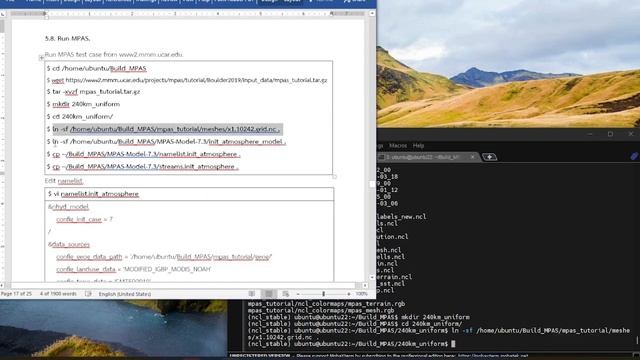The height and width of the screenshot is (360, 640).
Task: Click the 5.8. Run MPAS heading
Action: click(67, 38)
